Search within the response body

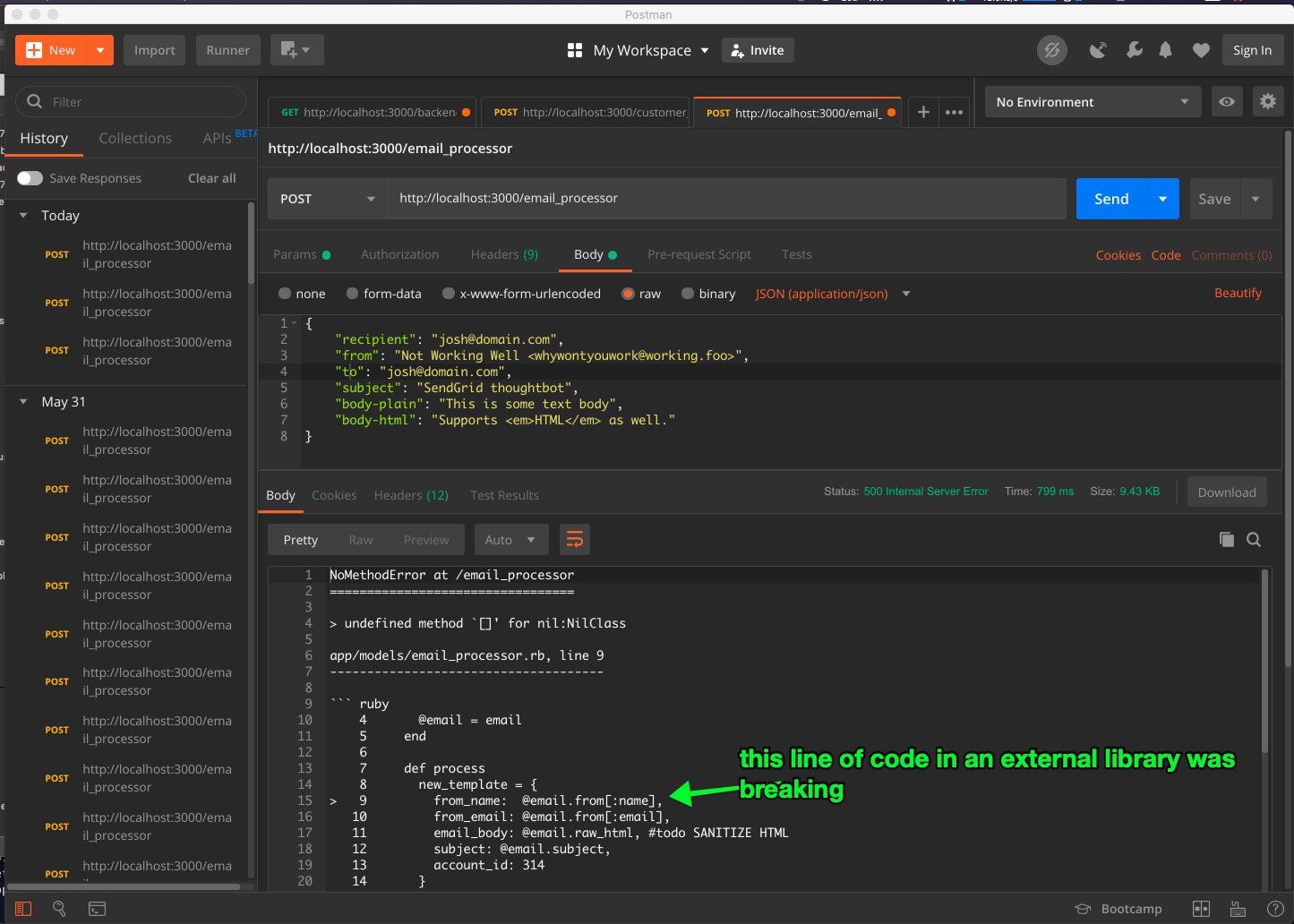click(x=1254, y=539)
